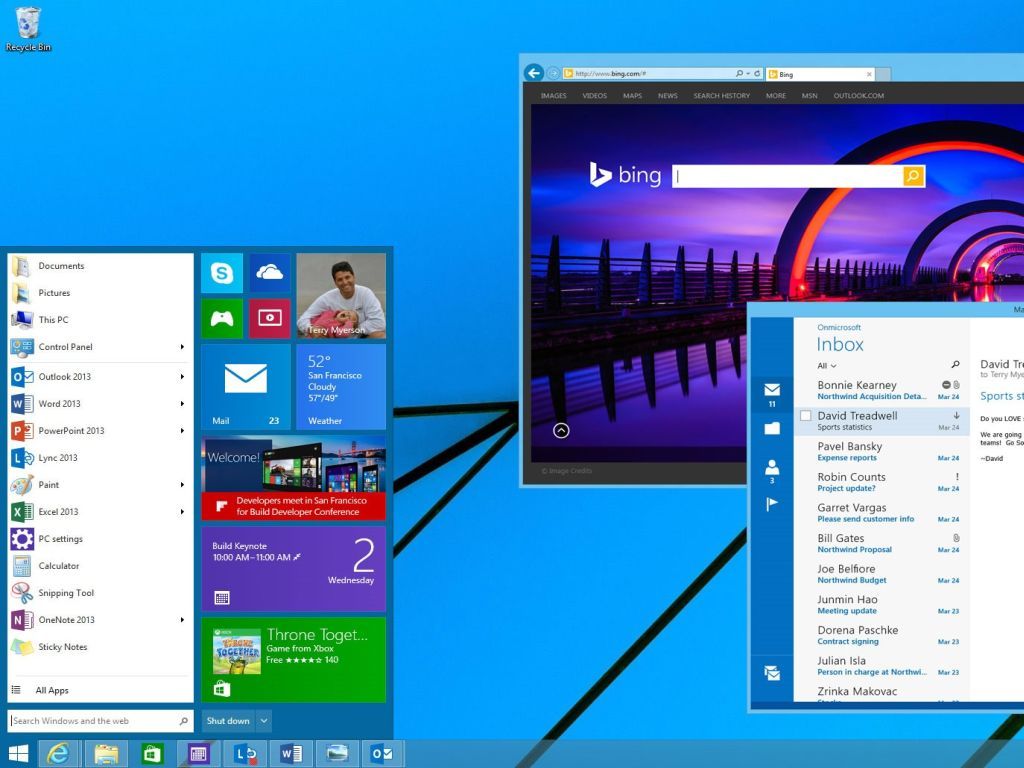
Task: Open the Shut down options chevron
Action: (263, 720)
